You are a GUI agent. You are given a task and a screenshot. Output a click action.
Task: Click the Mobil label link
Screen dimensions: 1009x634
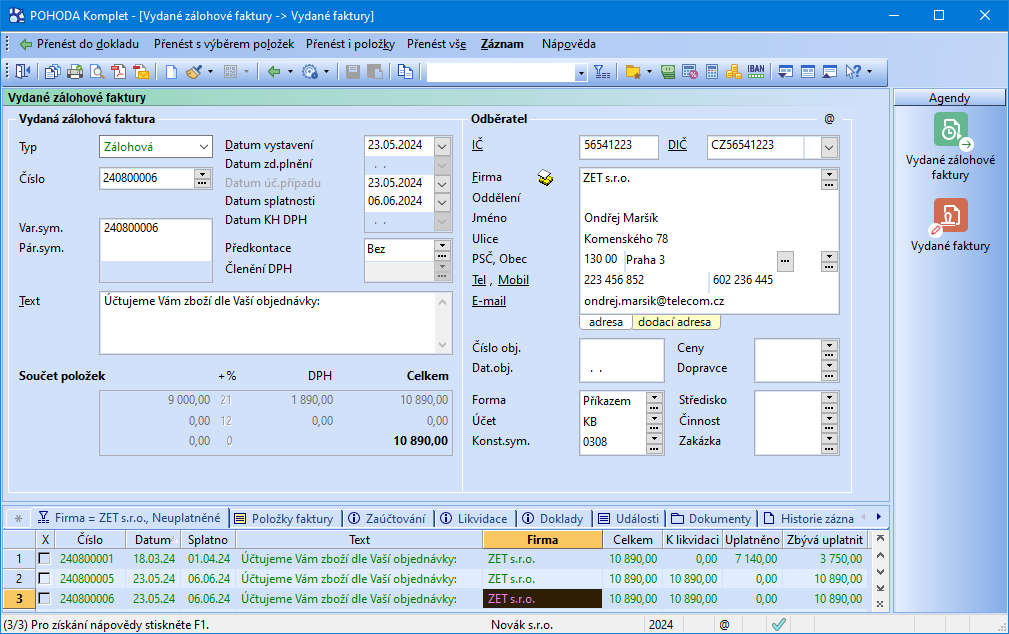tap(513, 280)
